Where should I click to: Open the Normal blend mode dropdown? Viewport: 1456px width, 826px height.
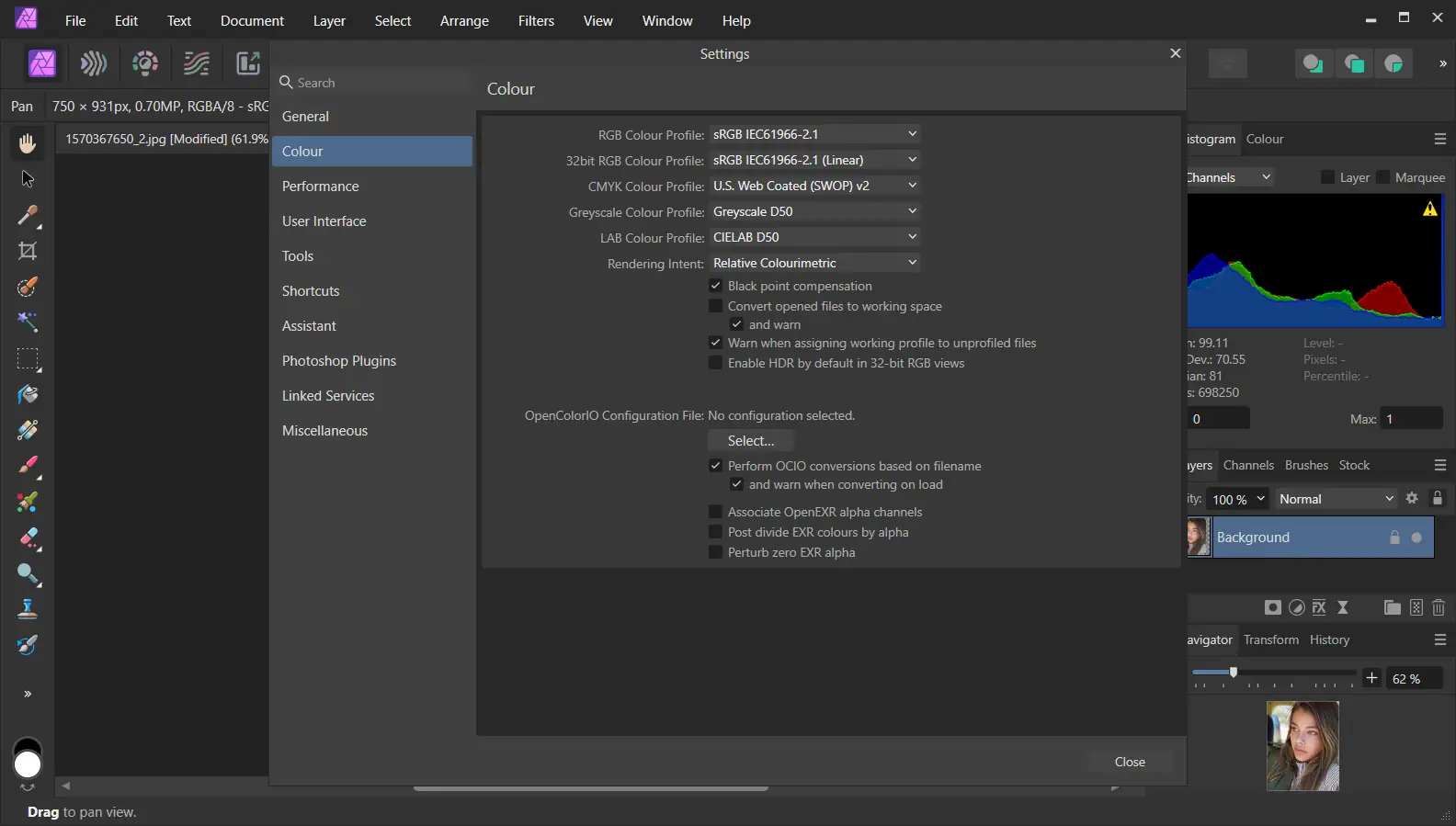[x=1337, y=499]
